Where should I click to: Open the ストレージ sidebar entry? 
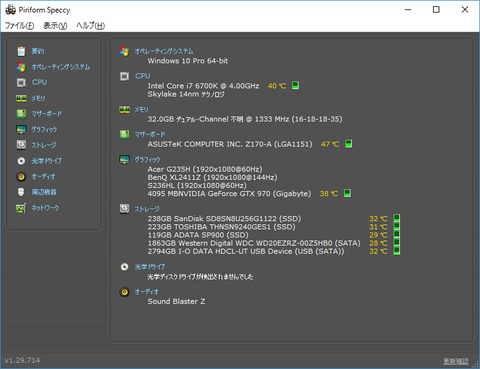44,145
